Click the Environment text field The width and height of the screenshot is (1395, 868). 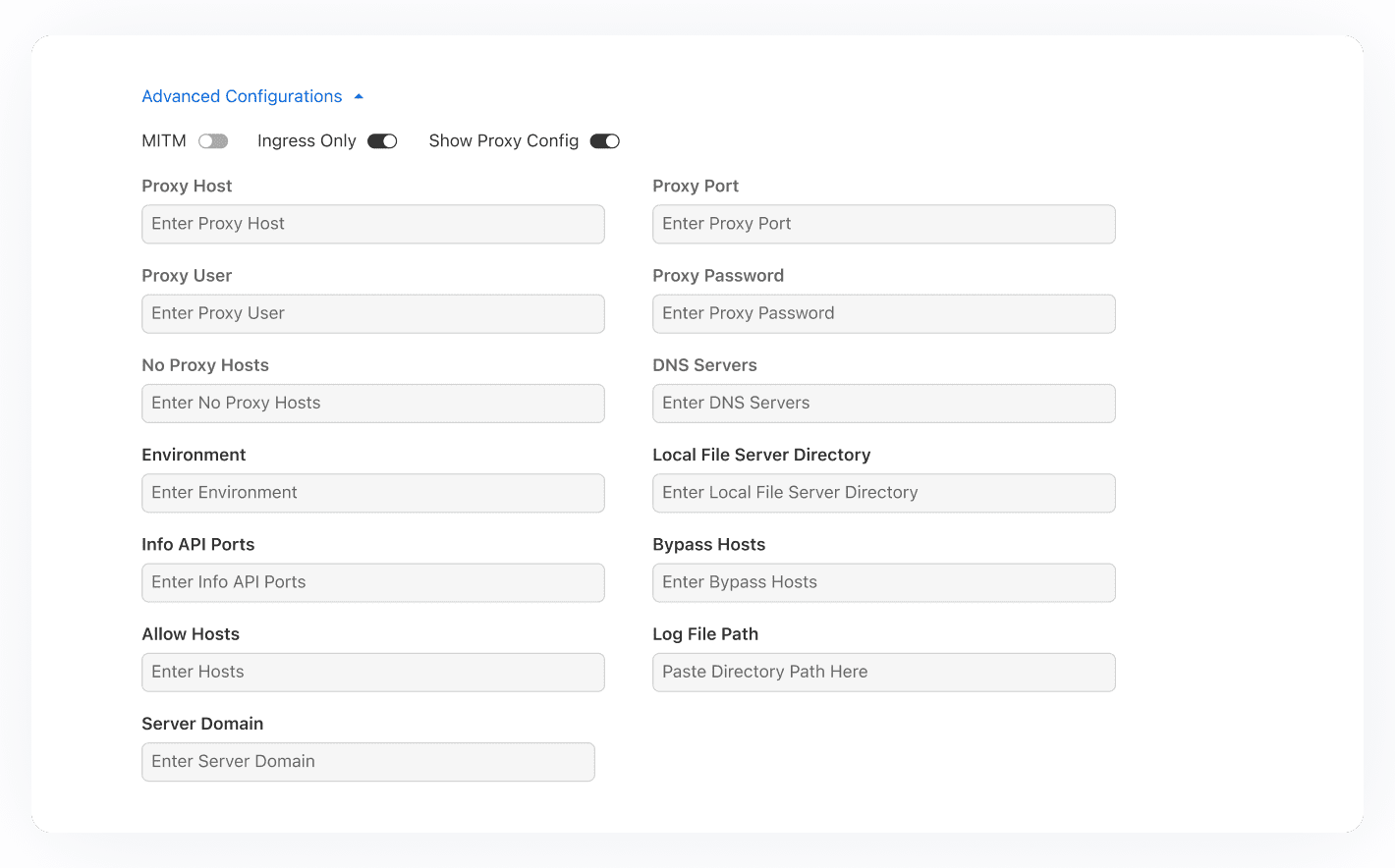(x=372, y=493)
